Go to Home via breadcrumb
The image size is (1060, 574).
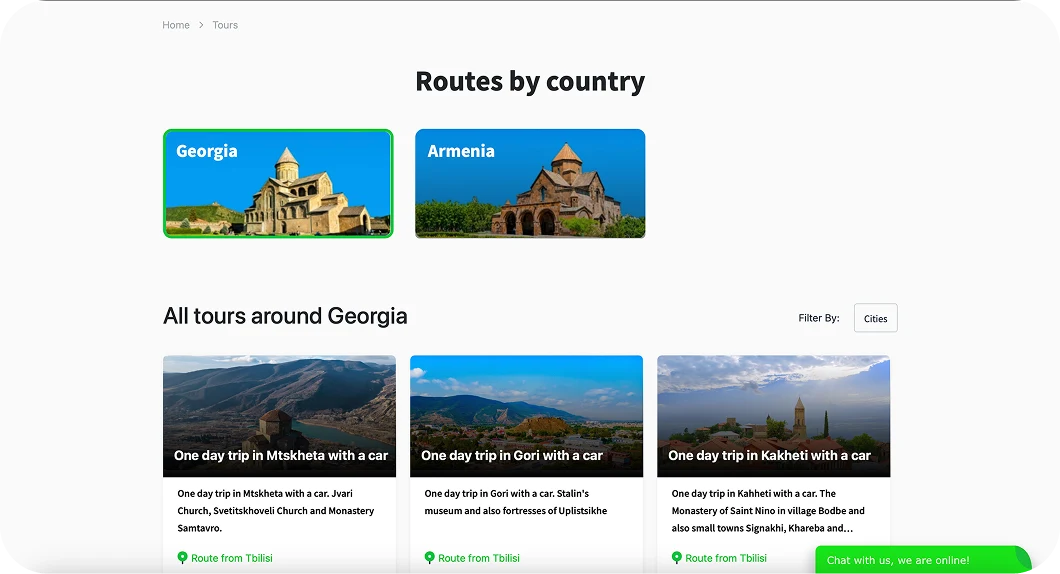coord(176,25)
